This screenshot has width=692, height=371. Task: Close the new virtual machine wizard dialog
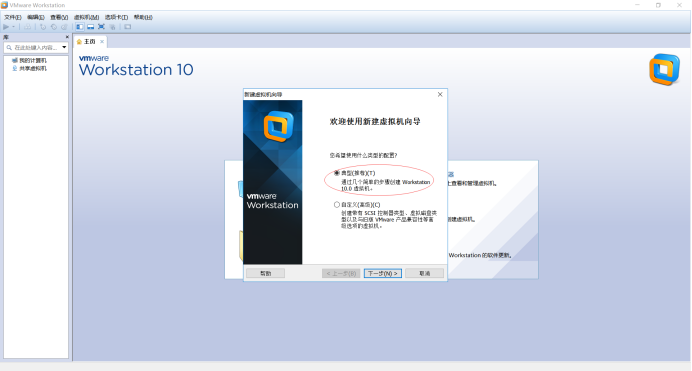pyautogui.click(x=440, y=94)
